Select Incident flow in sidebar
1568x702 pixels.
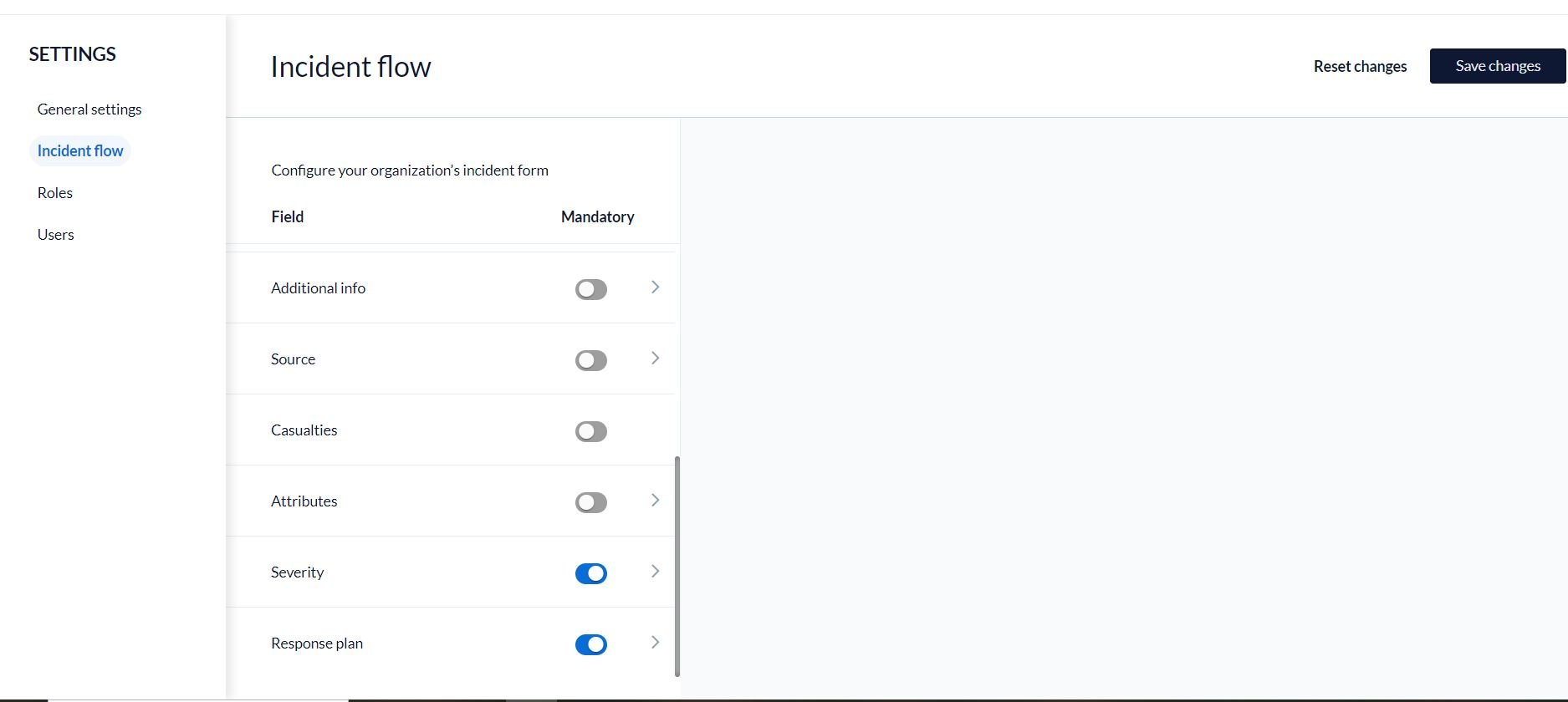(80, 151)
